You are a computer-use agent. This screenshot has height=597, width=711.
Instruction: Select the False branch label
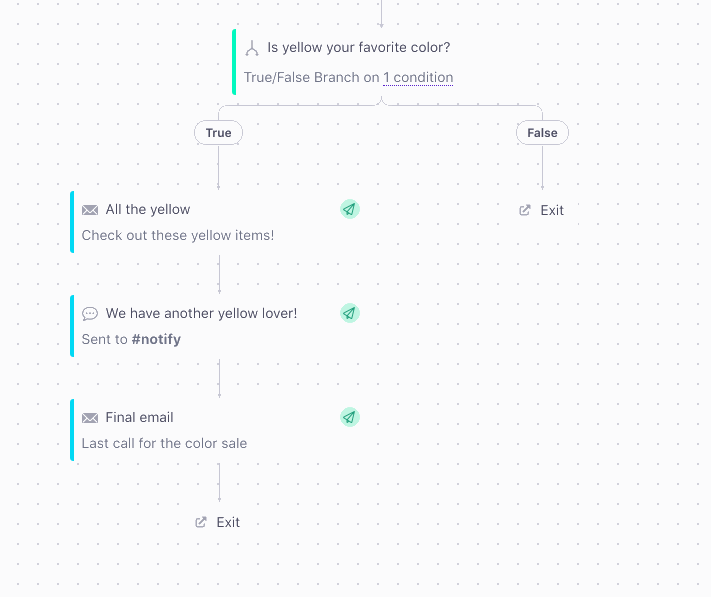coord(542,133)
